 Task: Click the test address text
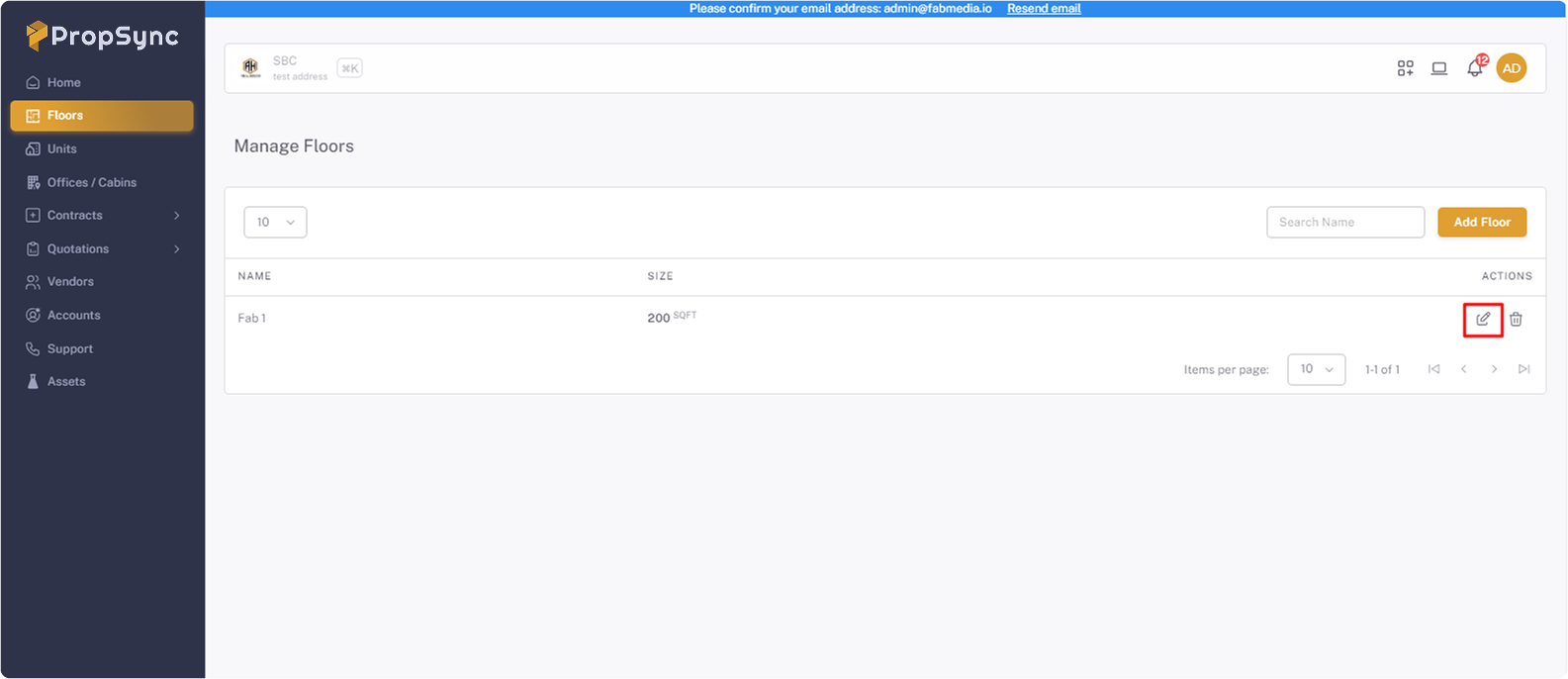tap(300, 76)
